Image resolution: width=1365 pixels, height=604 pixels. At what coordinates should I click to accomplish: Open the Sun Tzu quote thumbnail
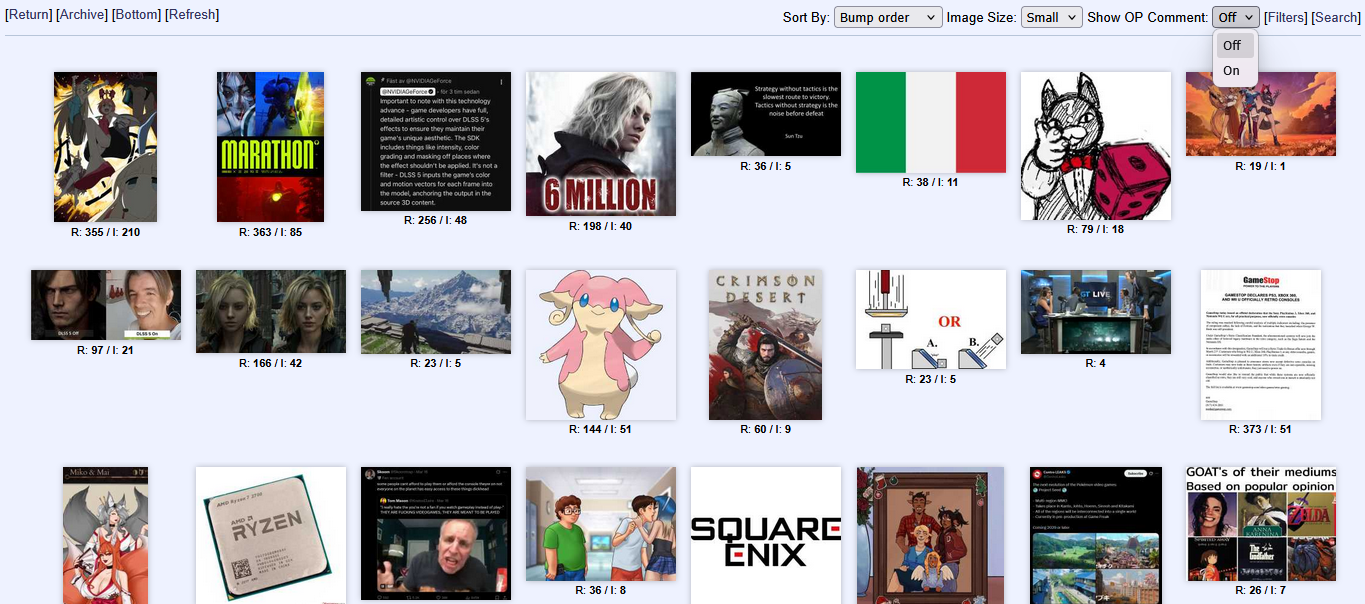766,114
